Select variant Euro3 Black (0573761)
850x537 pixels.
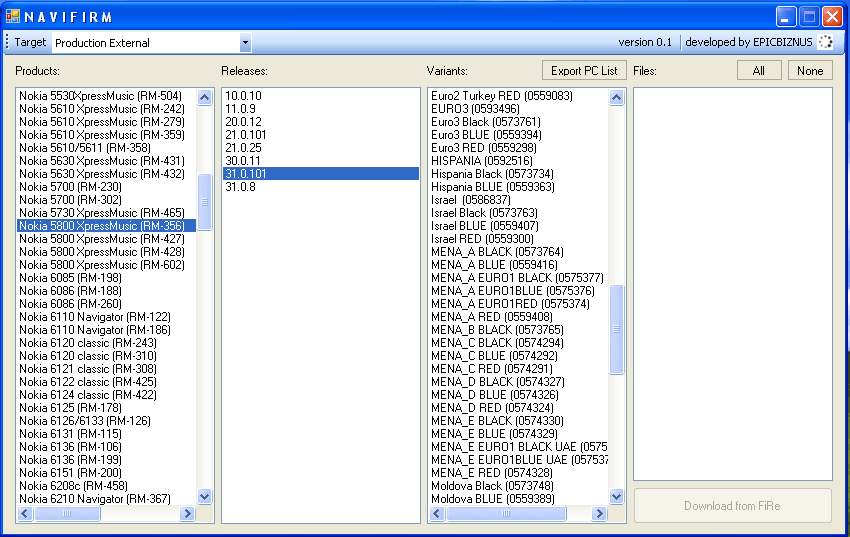[x=519, y=122]
